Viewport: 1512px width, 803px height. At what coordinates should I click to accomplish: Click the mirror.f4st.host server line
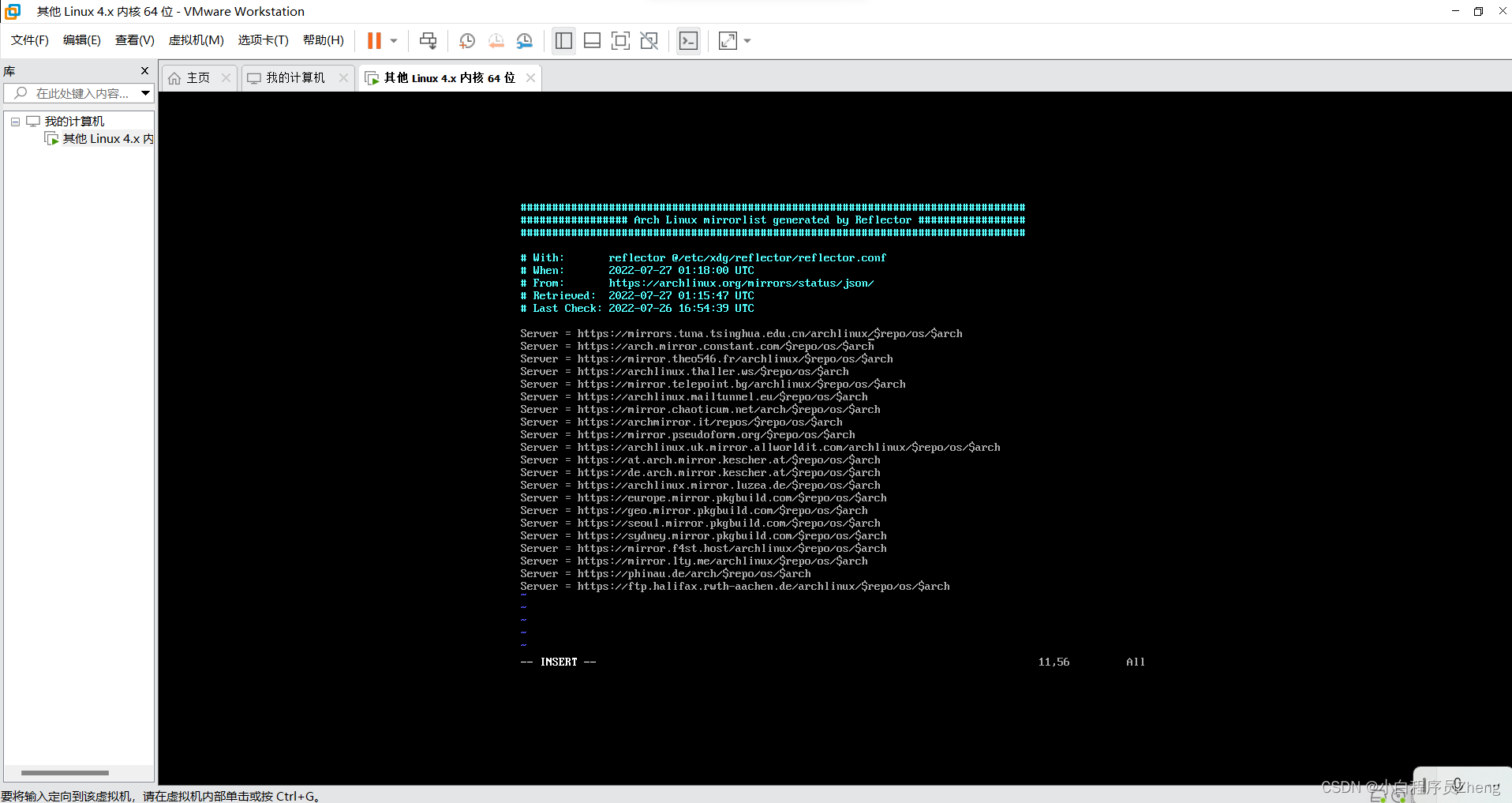(x=703, y=549)
